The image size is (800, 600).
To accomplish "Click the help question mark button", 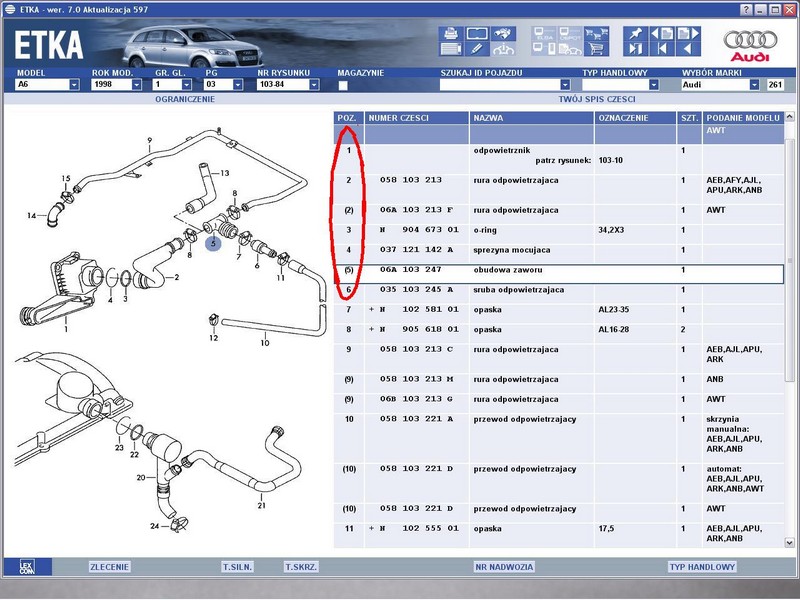I will click(x=746, y=9).
